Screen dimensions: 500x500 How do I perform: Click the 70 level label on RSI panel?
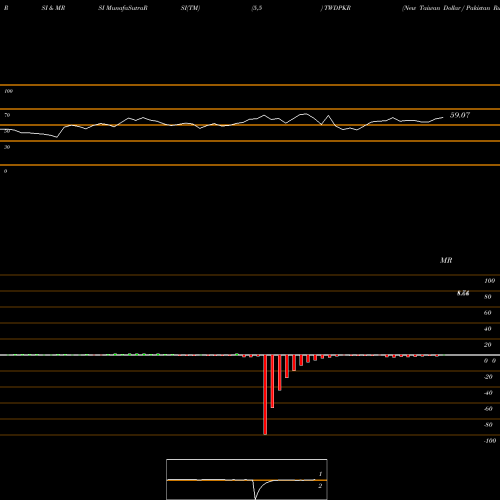pos(7,115)
